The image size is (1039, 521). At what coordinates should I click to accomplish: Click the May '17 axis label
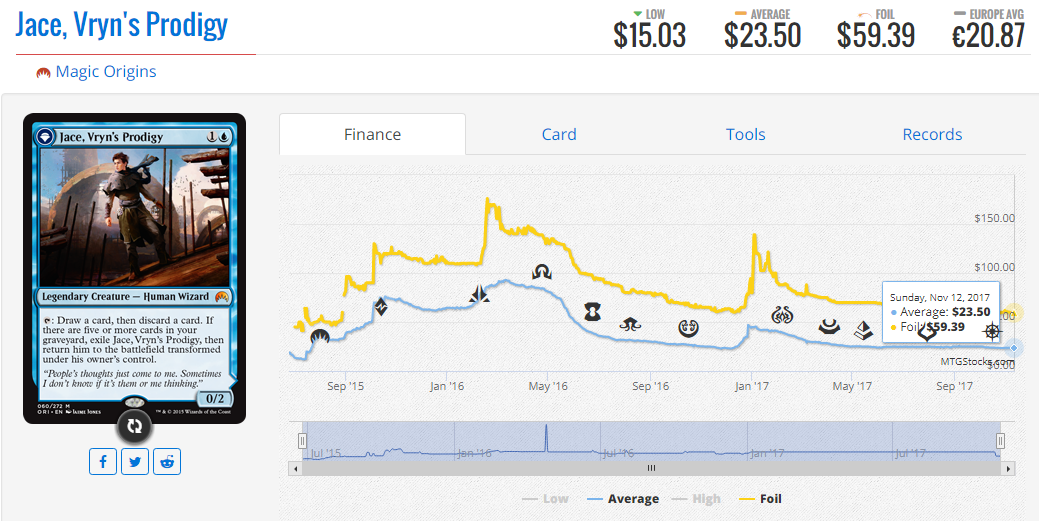[x=853, y=386]
